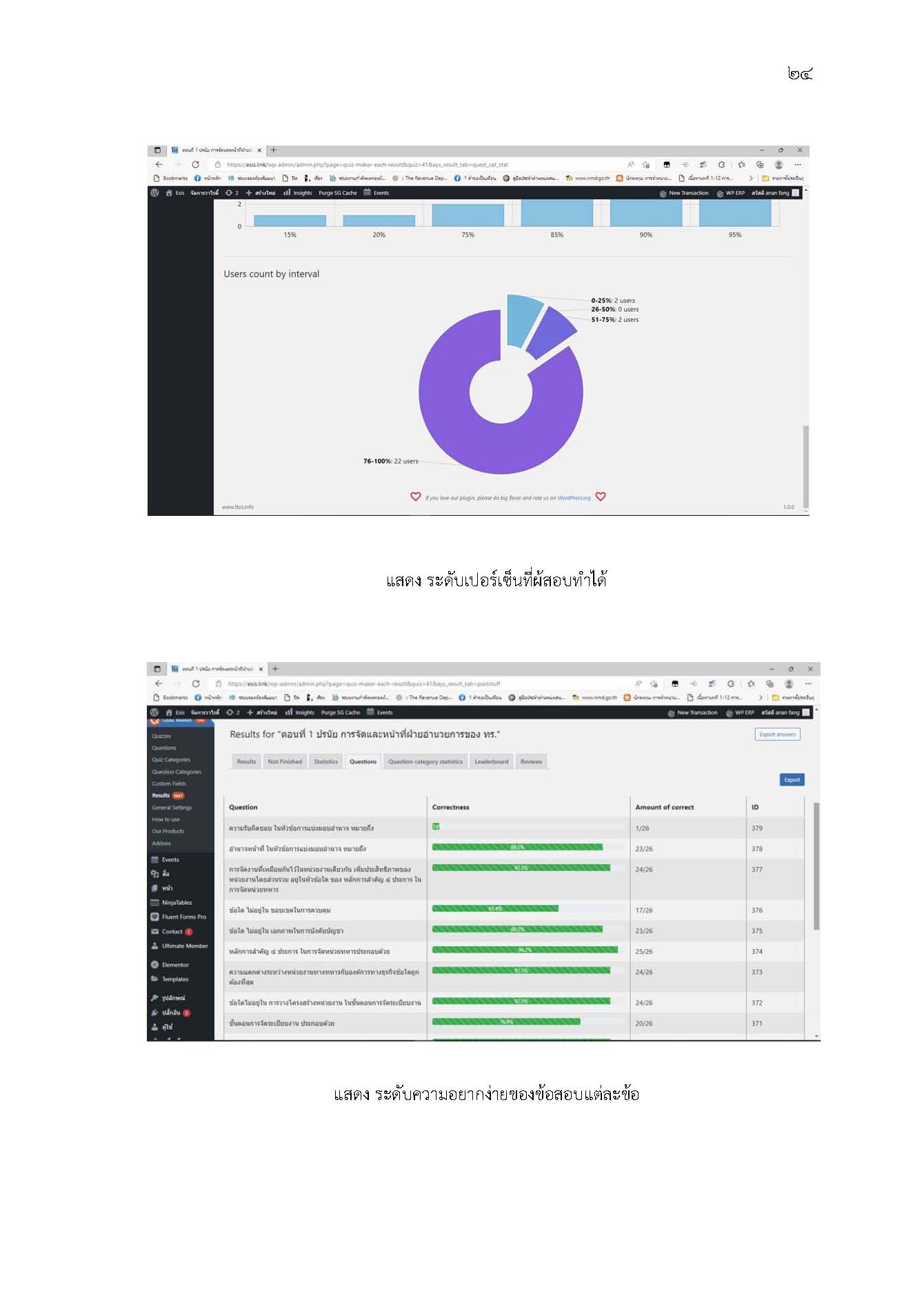Screen dimensions: 924x1307
Task: Open How to use in sidebar
Action: [165, 819]
